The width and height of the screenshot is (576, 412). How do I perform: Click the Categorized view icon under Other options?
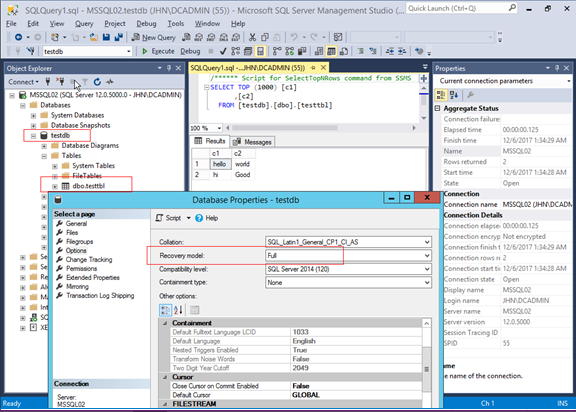(165, 310)
